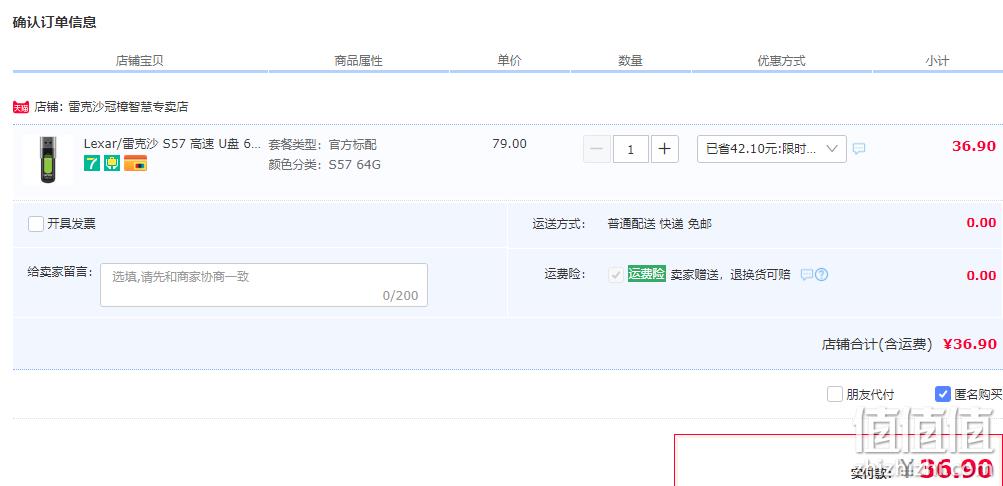The image size is (1003, 486).
Task: Click the 数量 column header
Action: pos(630,61)
